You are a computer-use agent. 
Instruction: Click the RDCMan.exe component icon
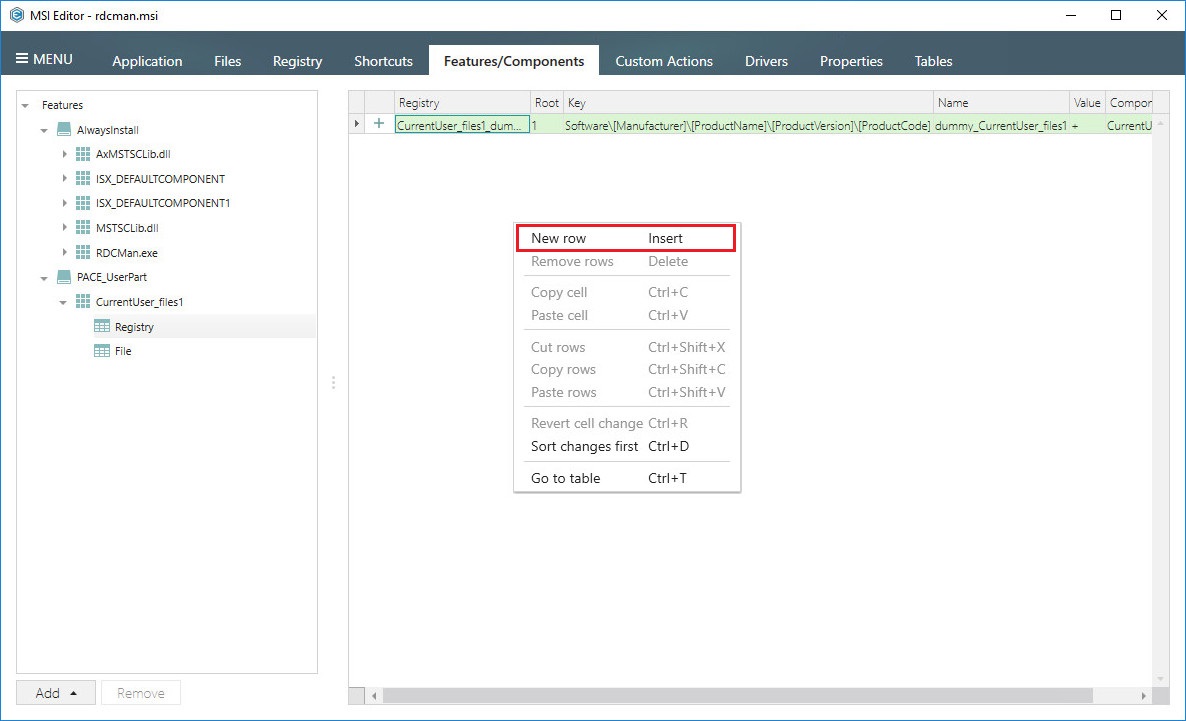click(83, 253)
